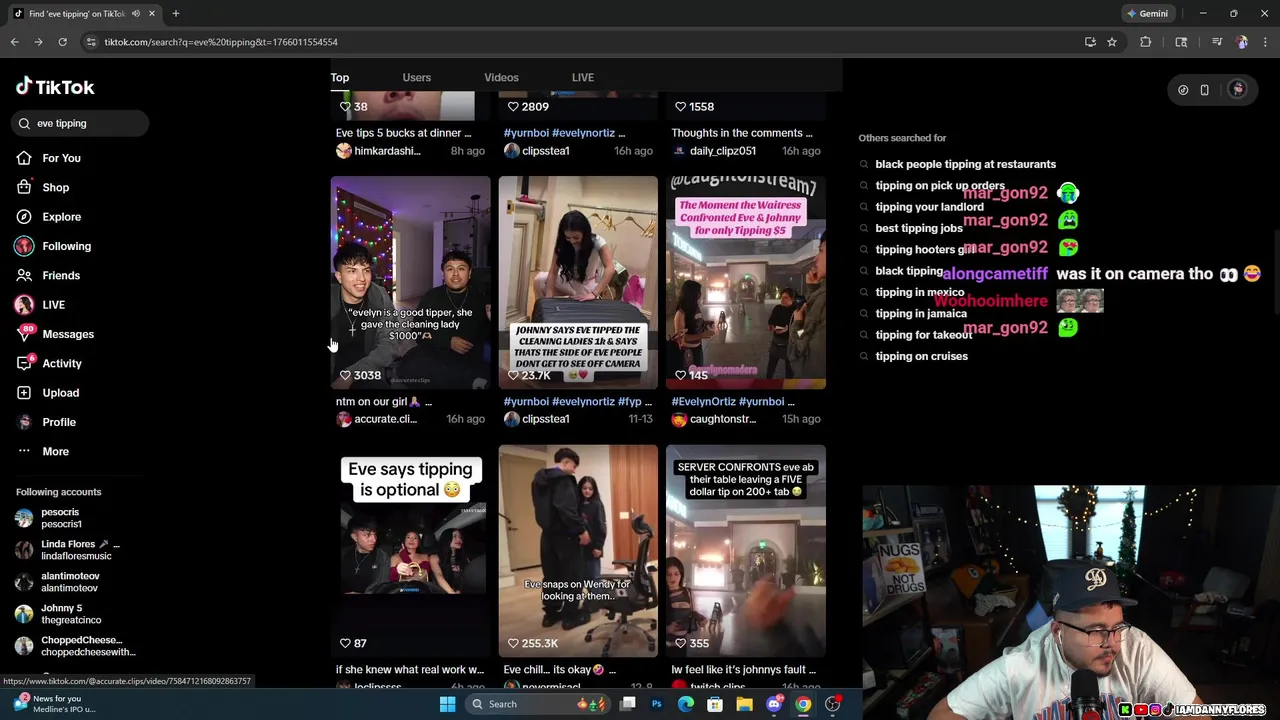The height and width of the screenshot is (720, 1280).
Task: Open the Chrome extensions puzzle icon
Action: [x=1146, y=42]
